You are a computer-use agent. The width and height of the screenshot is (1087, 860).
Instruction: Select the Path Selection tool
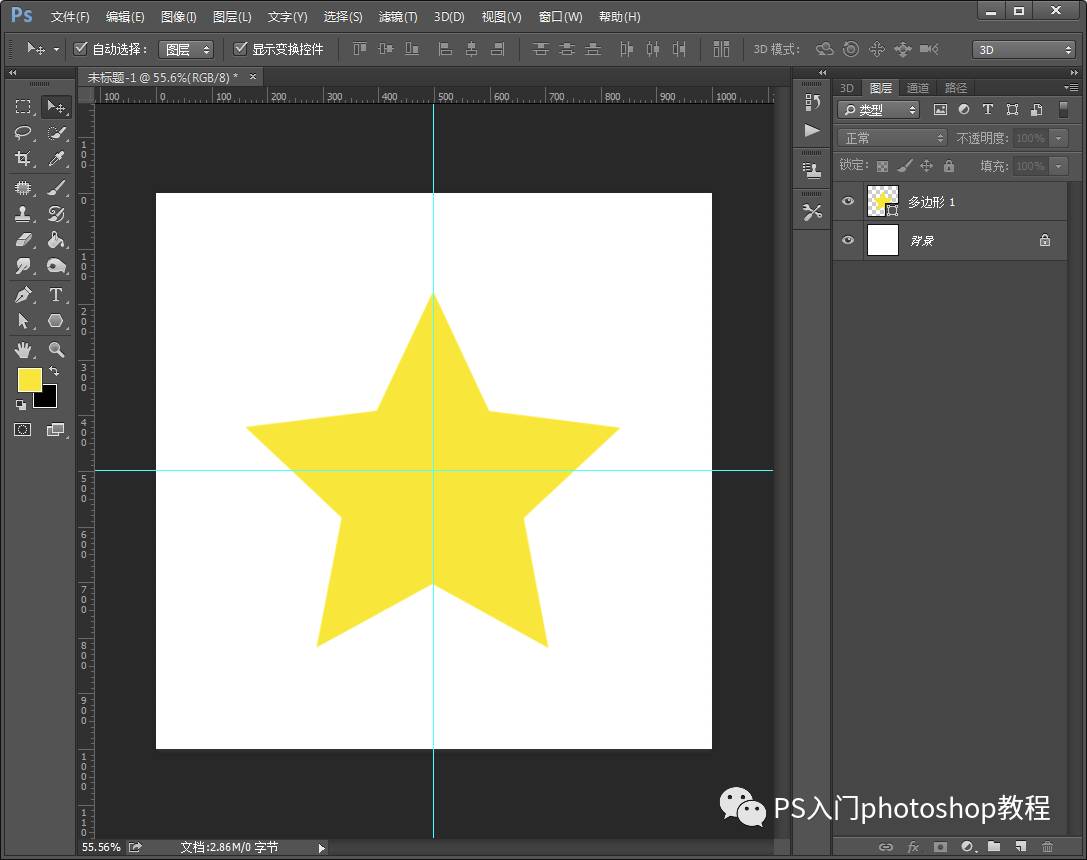(x=23, y=322)
